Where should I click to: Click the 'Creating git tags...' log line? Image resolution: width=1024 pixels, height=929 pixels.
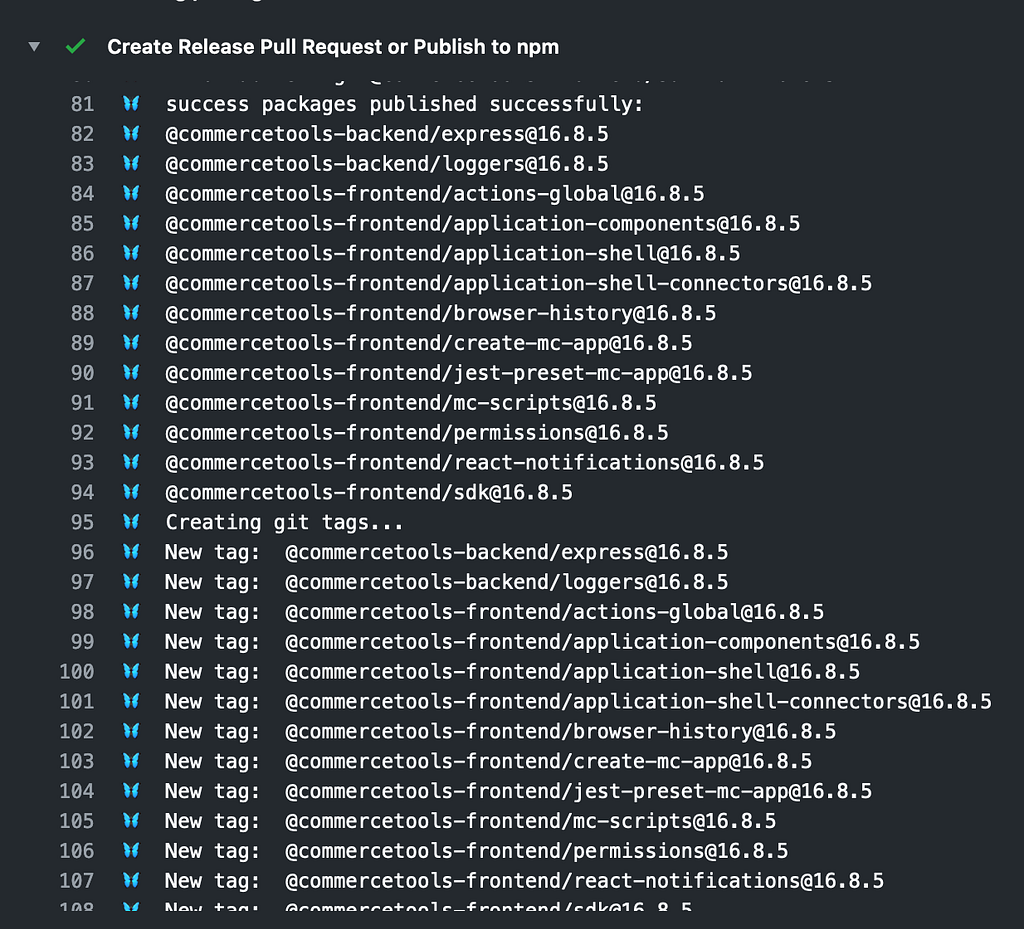click(x=284, y=522)
